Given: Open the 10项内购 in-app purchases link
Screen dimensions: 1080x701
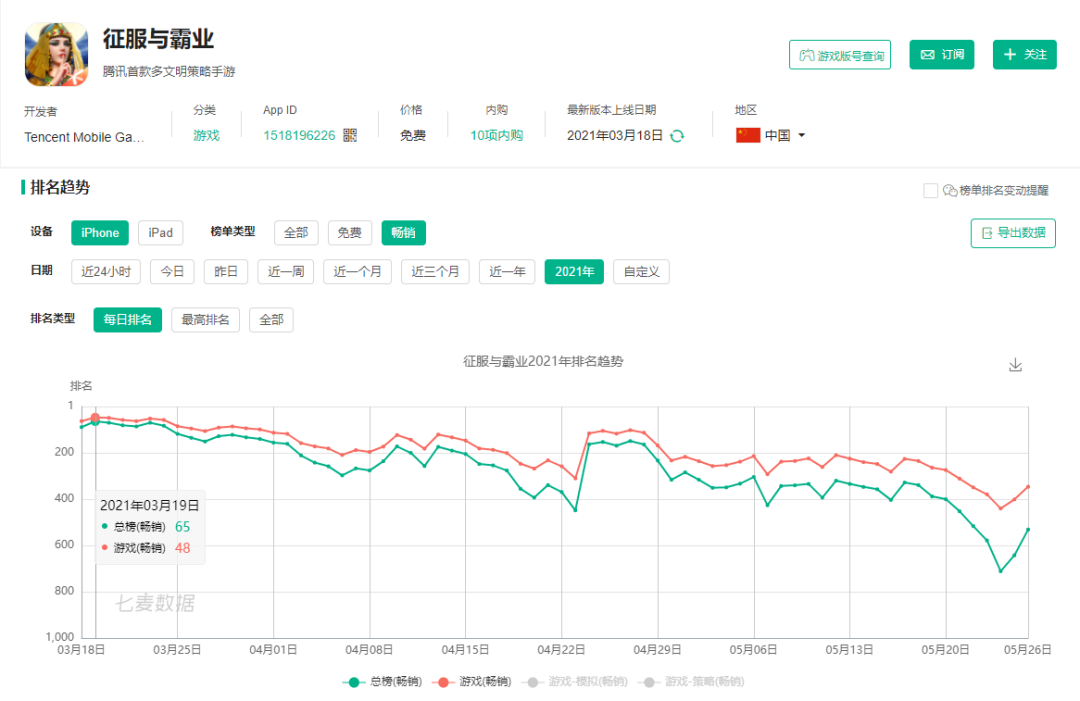Looking at the screenshot, I should 497,136.
